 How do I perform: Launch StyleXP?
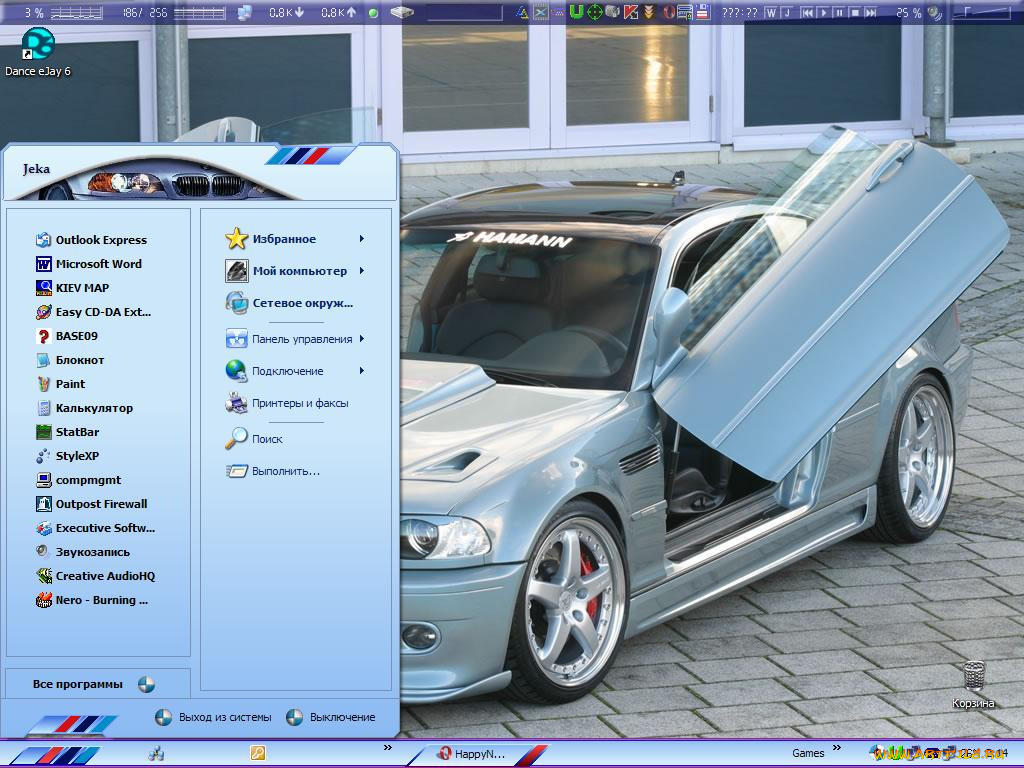click(x=68, y=456)
